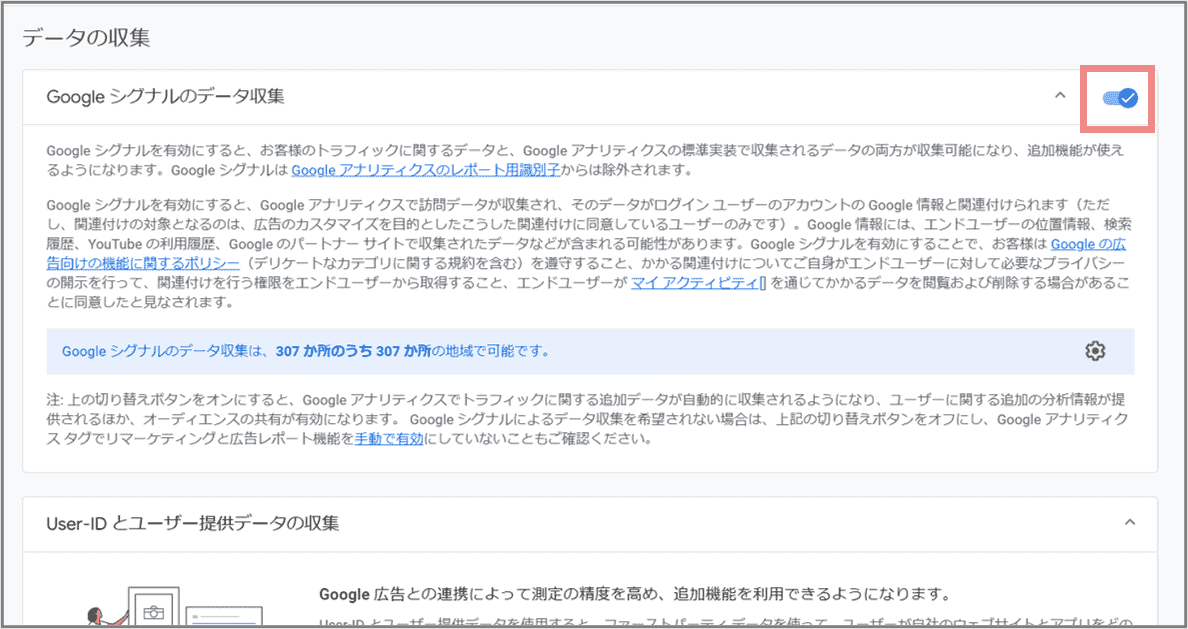The height and width of the screenshot is (629, 1188).
Task: Click the Google シグナルのデータ収集 section title
Action: coord(166,96)
